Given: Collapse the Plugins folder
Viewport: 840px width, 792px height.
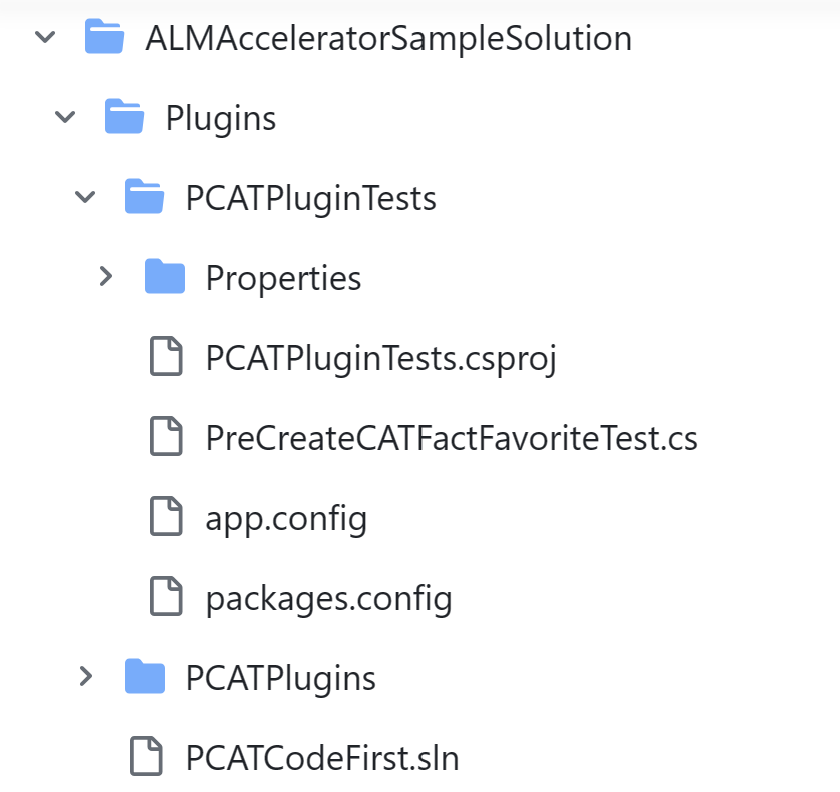Looking at the screenshot, I should tap(64, 117).
